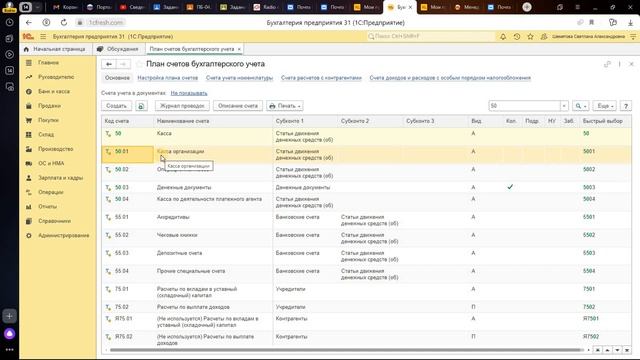Reload the page in the browser
This screenshot has width=640, height=360.
point(64,22)
